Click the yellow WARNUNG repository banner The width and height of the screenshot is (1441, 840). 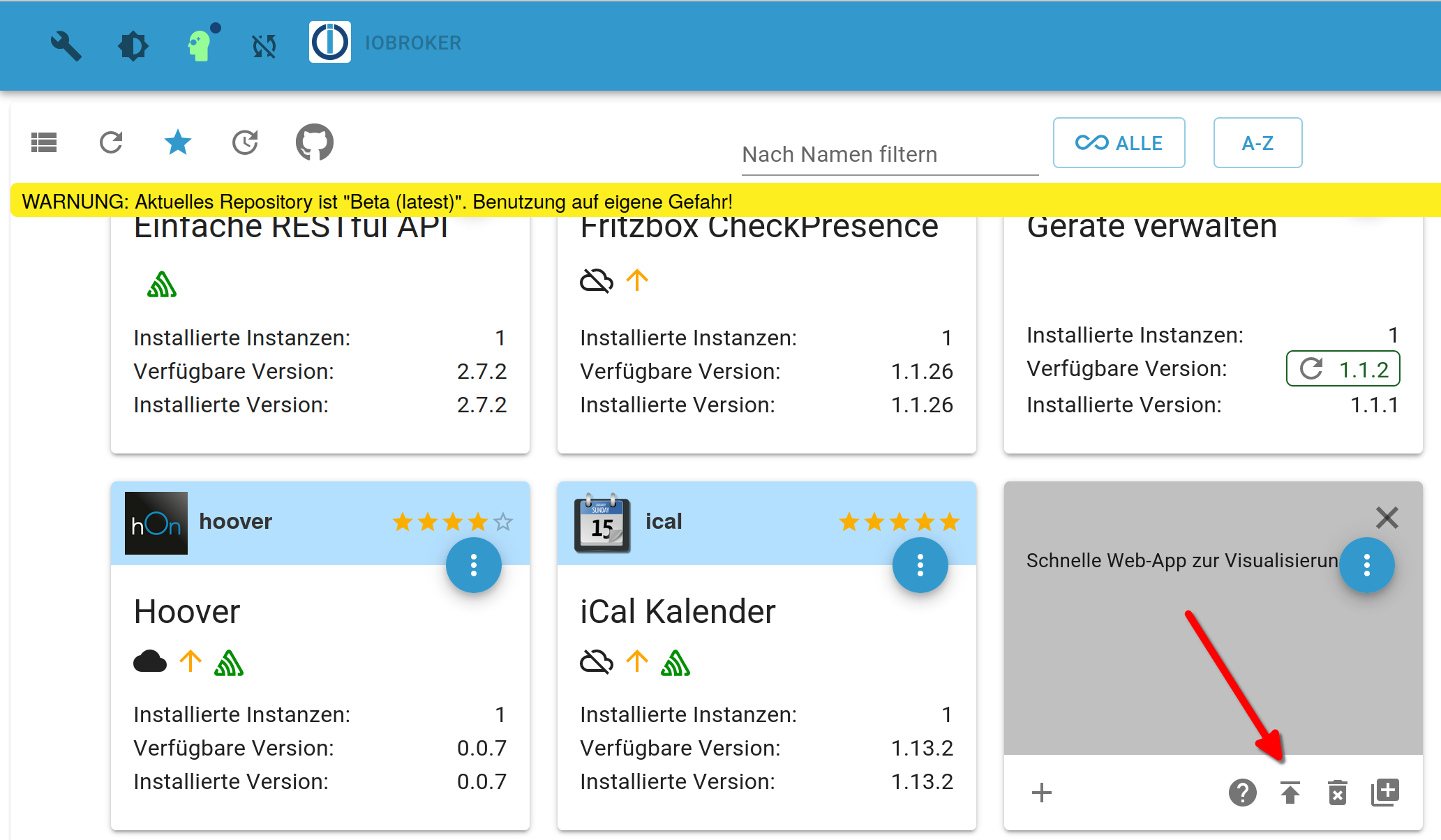[x=726, y=201]
